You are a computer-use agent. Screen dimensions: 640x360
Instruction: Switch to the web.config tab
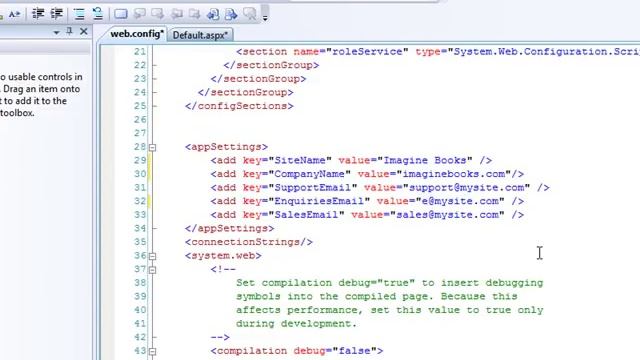click(137, 34)
